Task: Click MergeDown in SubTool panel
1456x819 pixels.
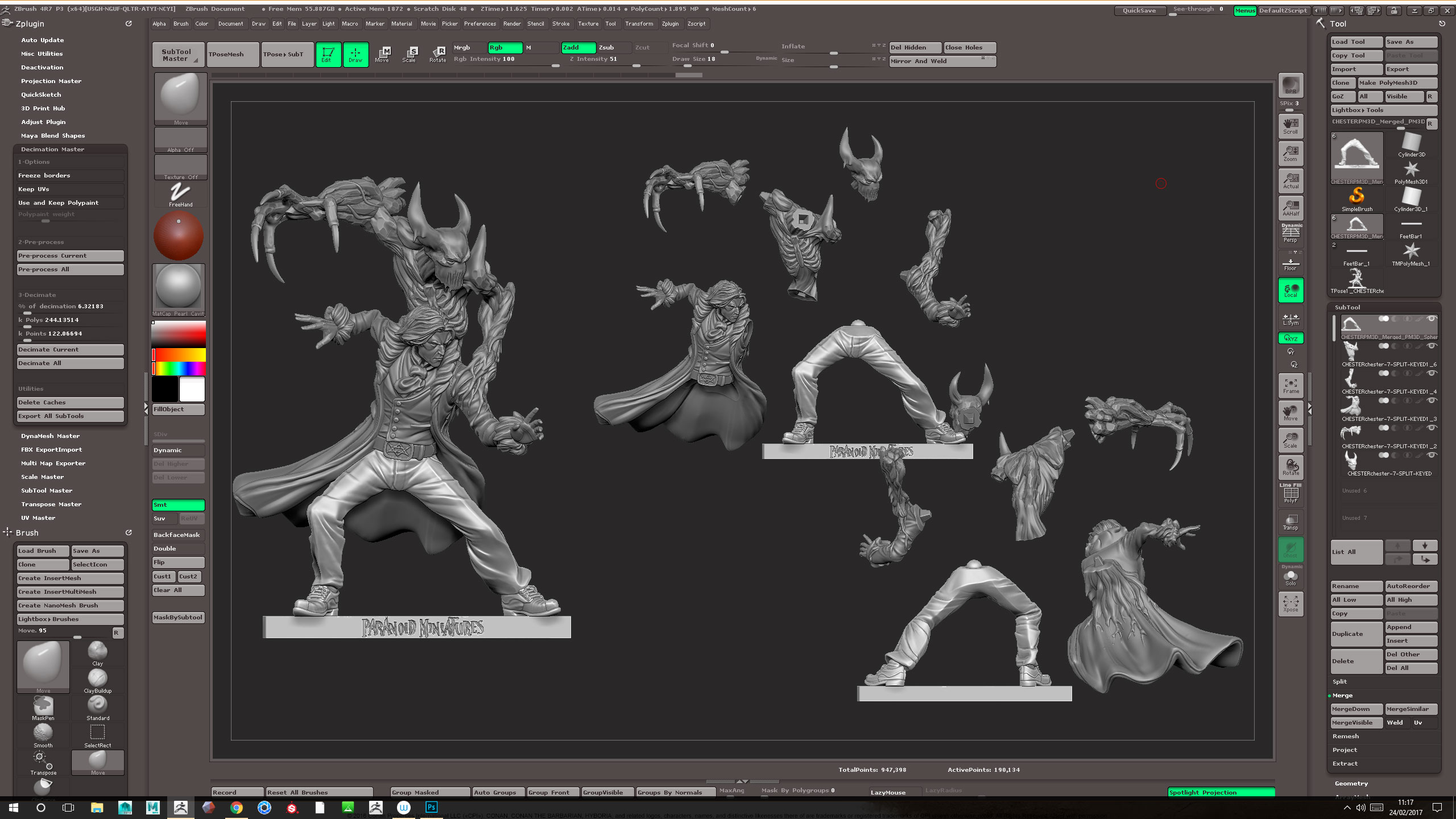Action: (x=1357, y=709)
